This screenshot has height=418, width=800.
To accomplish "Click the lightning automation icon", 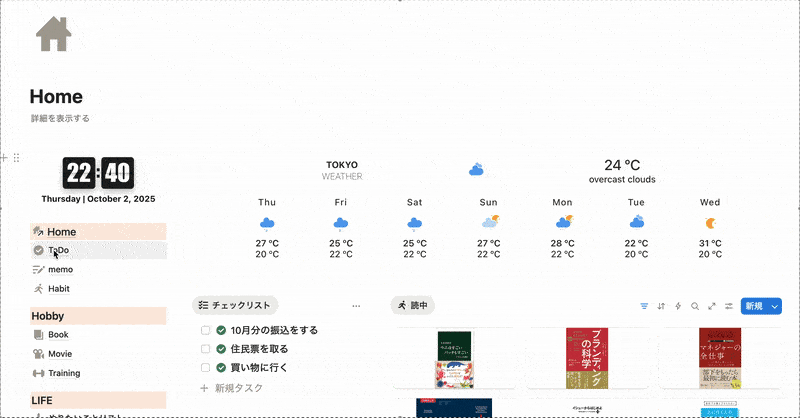I will 678,306.
